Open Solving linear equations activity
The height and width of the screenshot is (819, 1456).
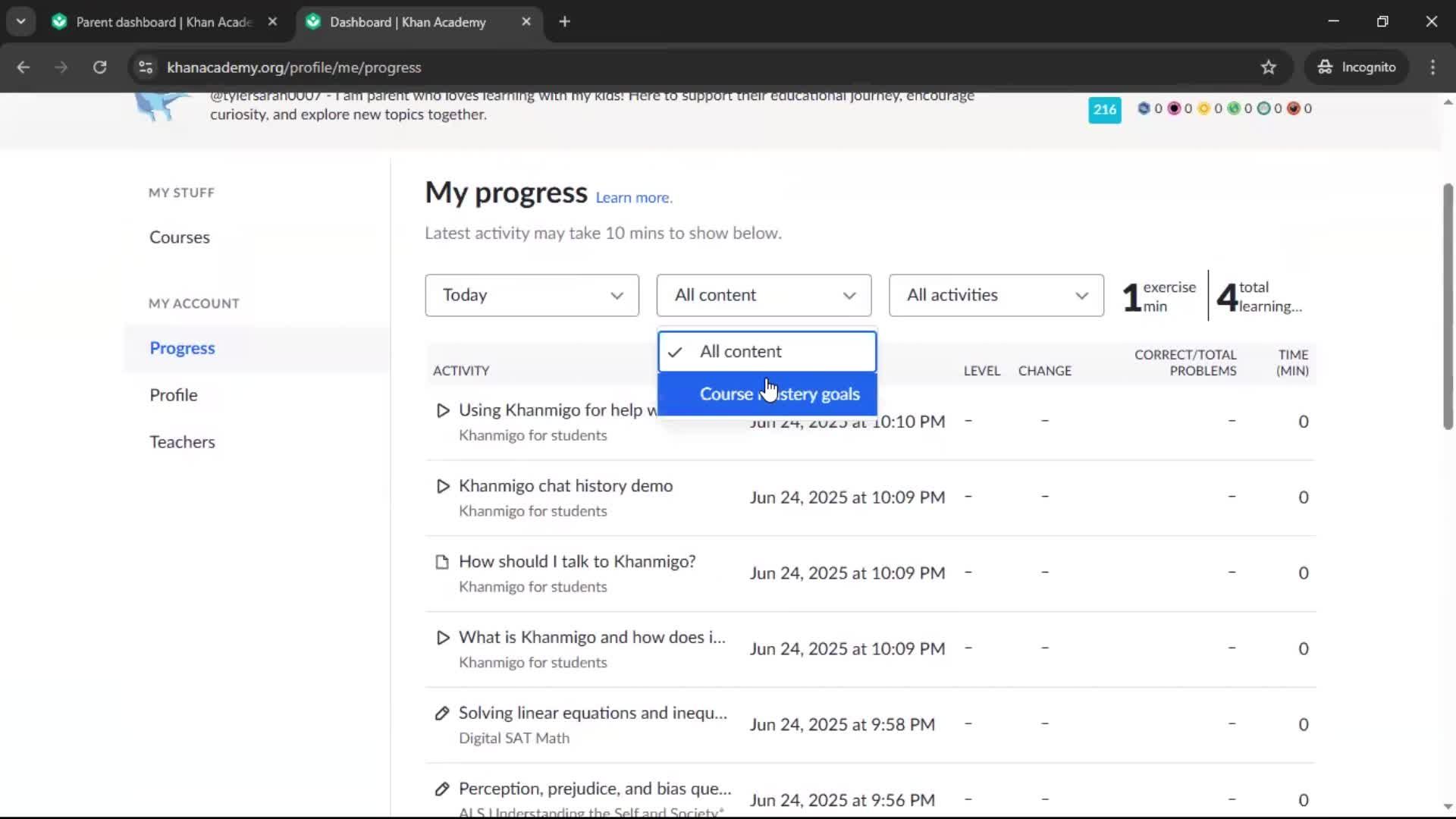tap(593, 714)
